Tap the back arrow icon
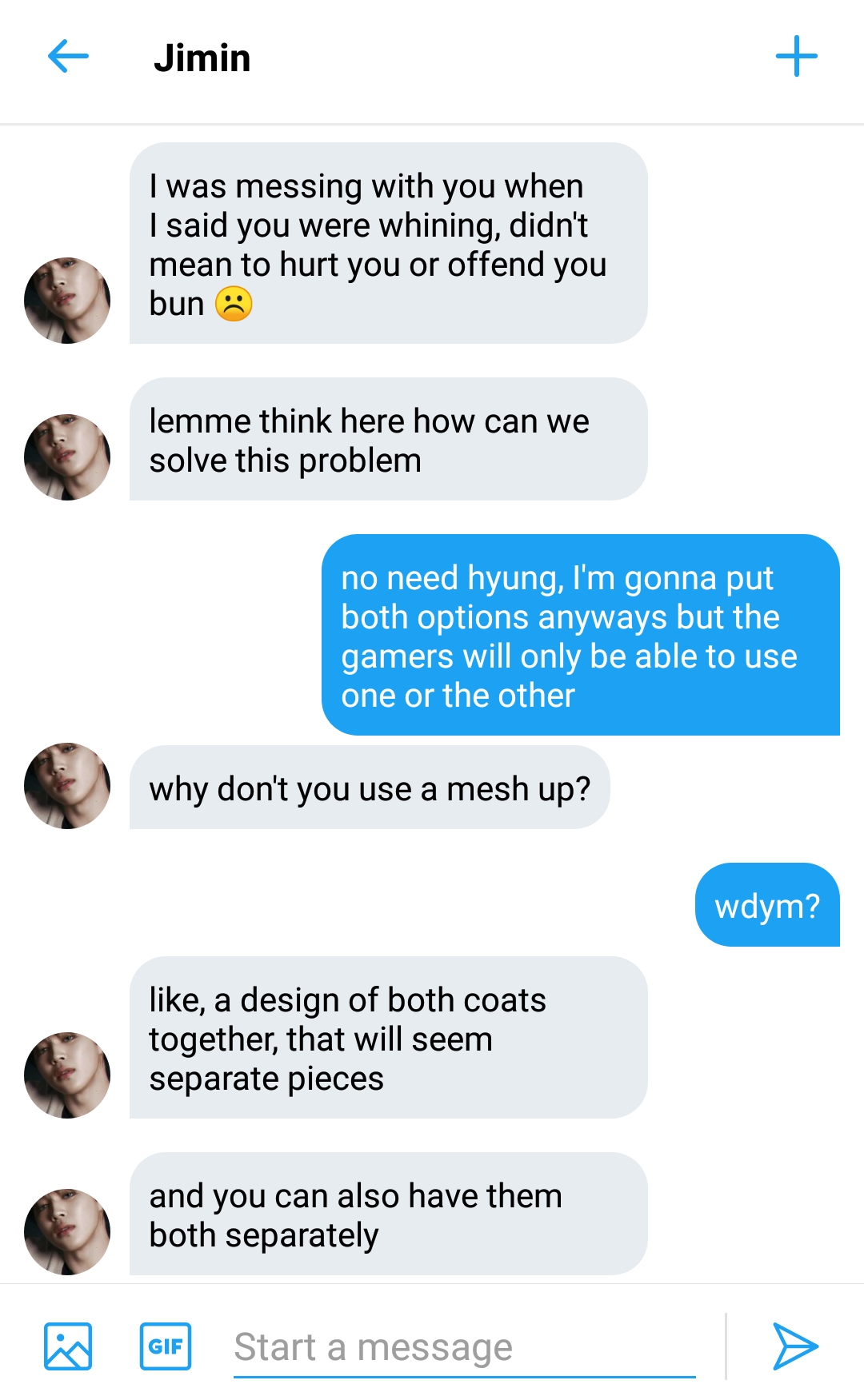The image size is (864, 1400). [x=68, y=57]
